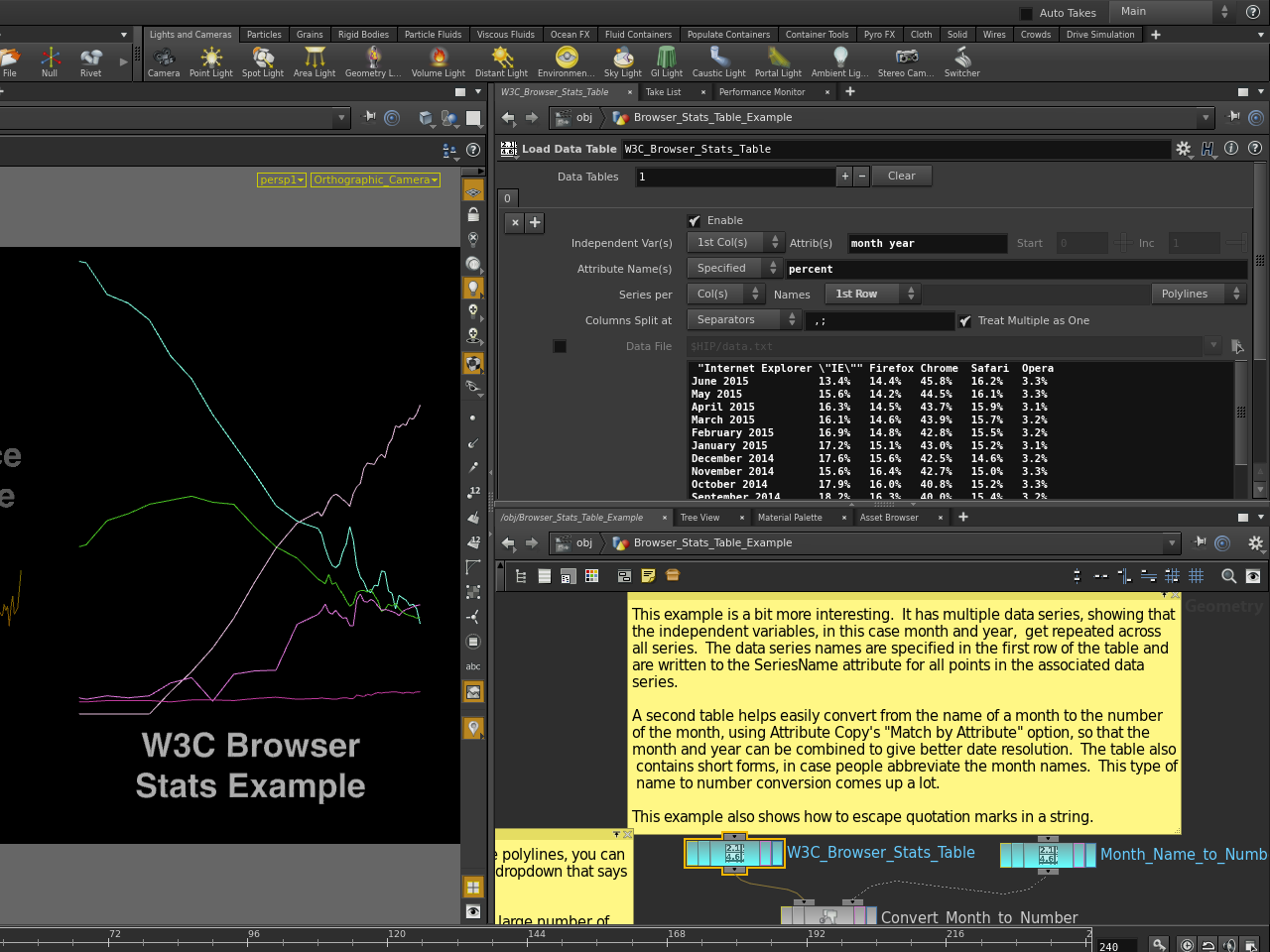Screen dimensions: 1270x952
Task: Click the Spot Light shelf icon
Action: pyautogui.click(x=263, y=59)
